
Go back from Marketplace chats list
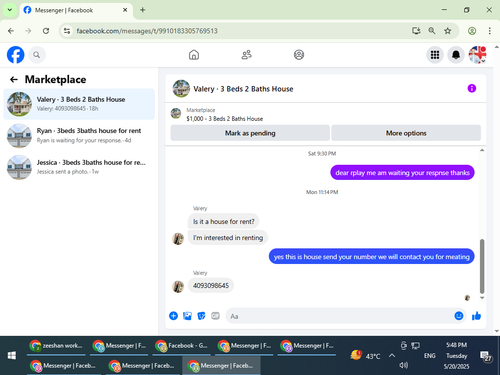[x=14, y=79]
